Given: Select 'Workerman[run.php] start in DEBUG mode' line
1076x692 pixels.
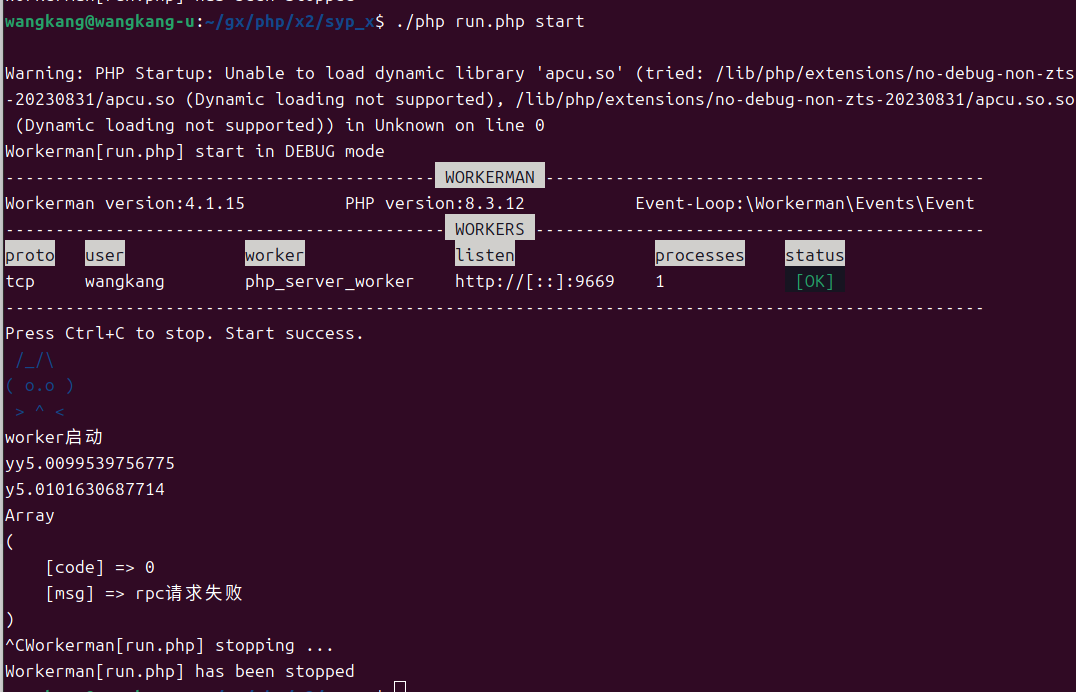Looking at the screenshot, I should pyautogui.click(x=195, y=151).
